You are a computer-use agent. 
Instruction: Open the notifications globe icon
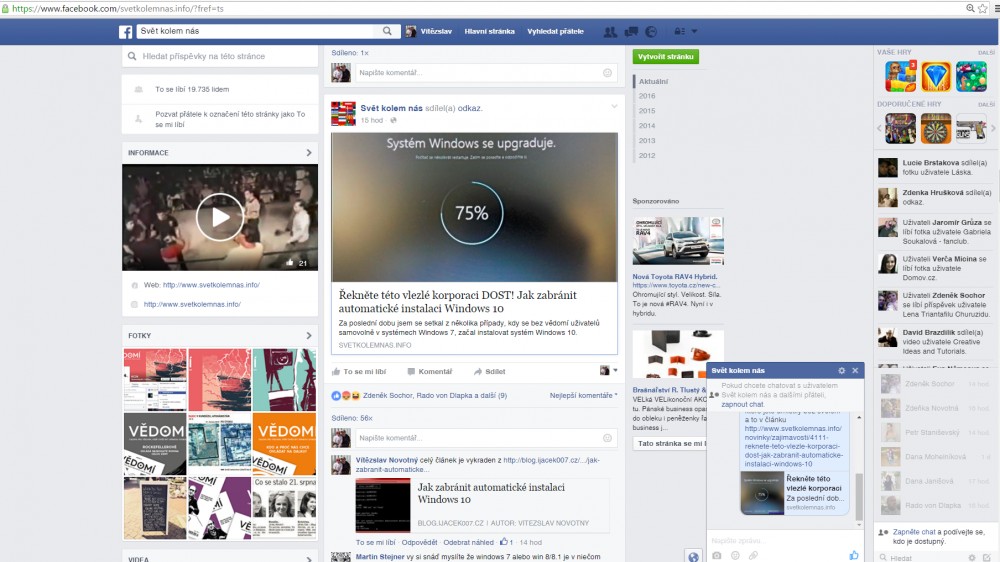651,32
